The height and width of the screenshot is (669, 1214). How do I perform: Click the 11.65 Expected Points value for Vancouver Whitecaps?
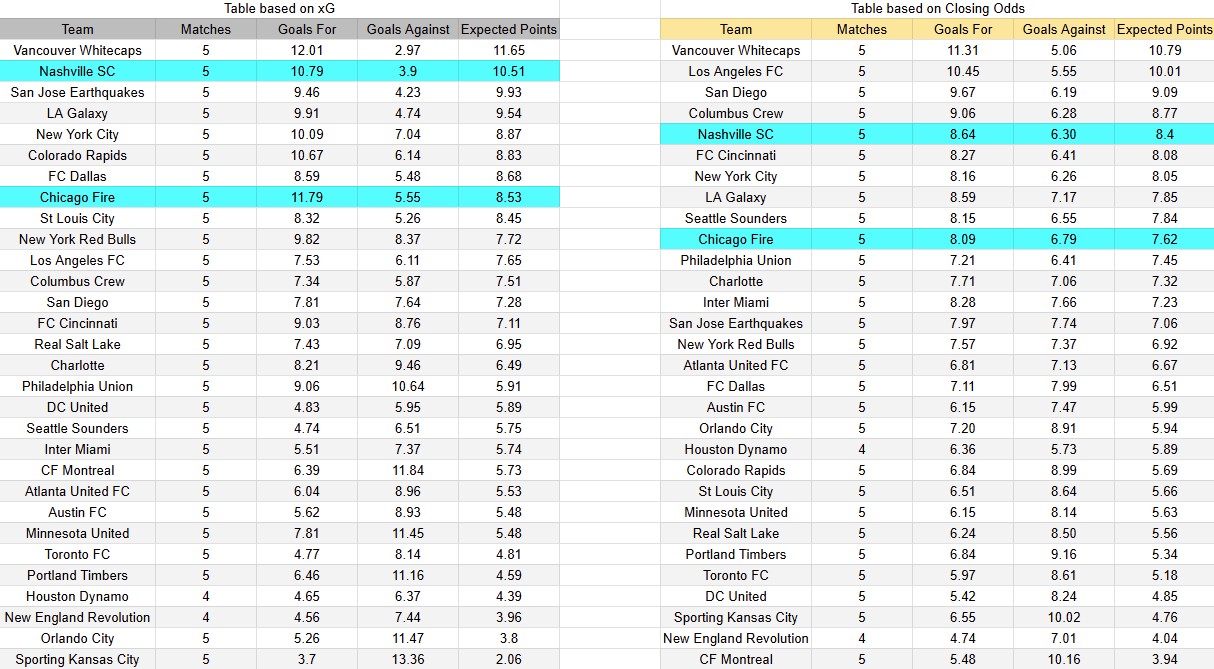508,50
